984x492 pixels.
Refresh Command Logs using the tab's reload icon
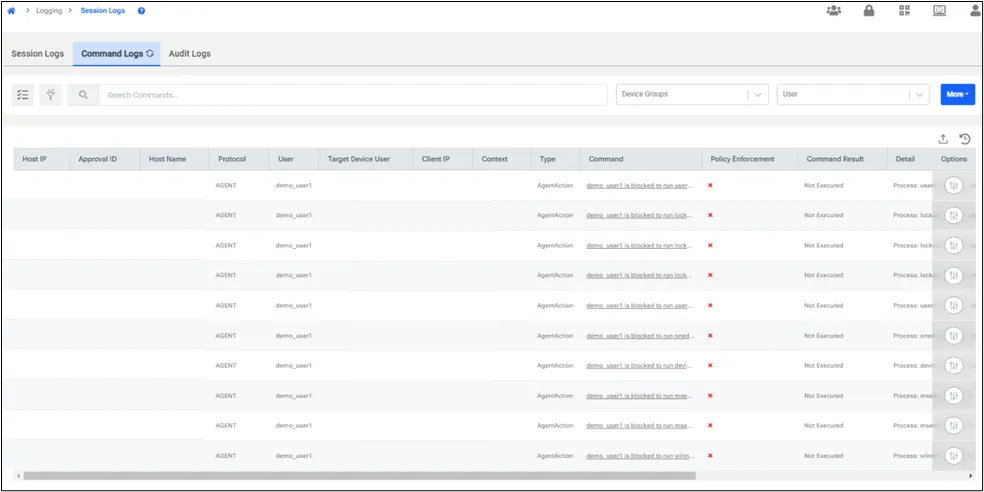150,53
